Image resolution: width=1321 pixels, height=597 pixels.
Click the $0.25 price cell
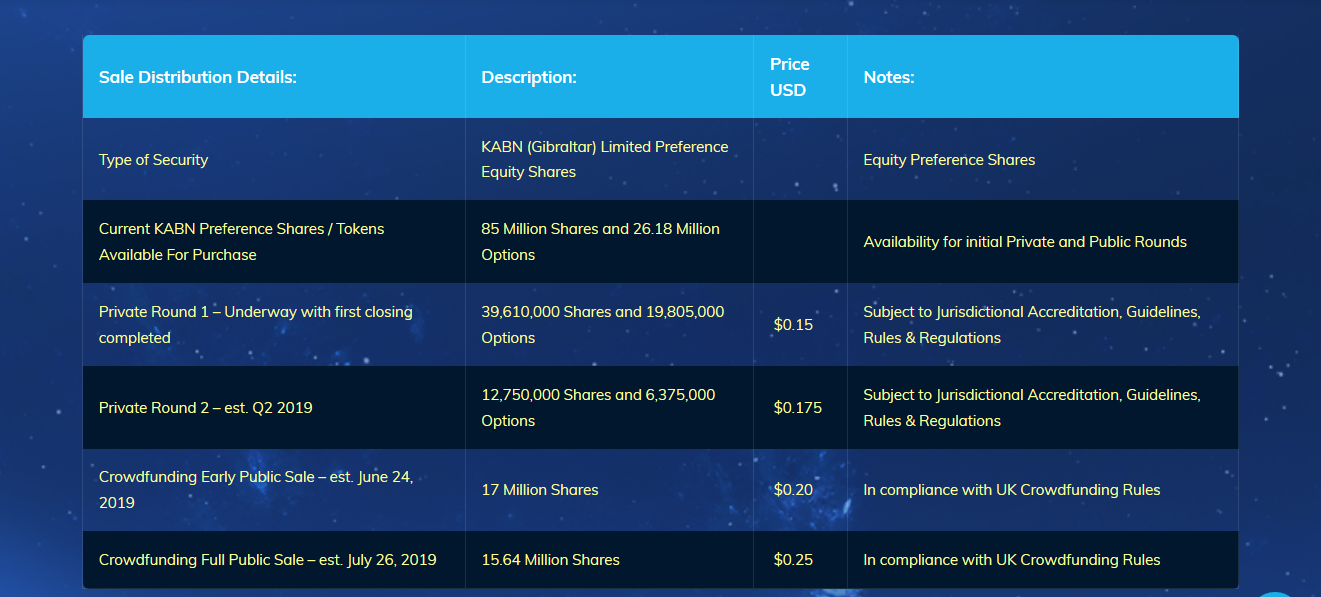point(793,560)
